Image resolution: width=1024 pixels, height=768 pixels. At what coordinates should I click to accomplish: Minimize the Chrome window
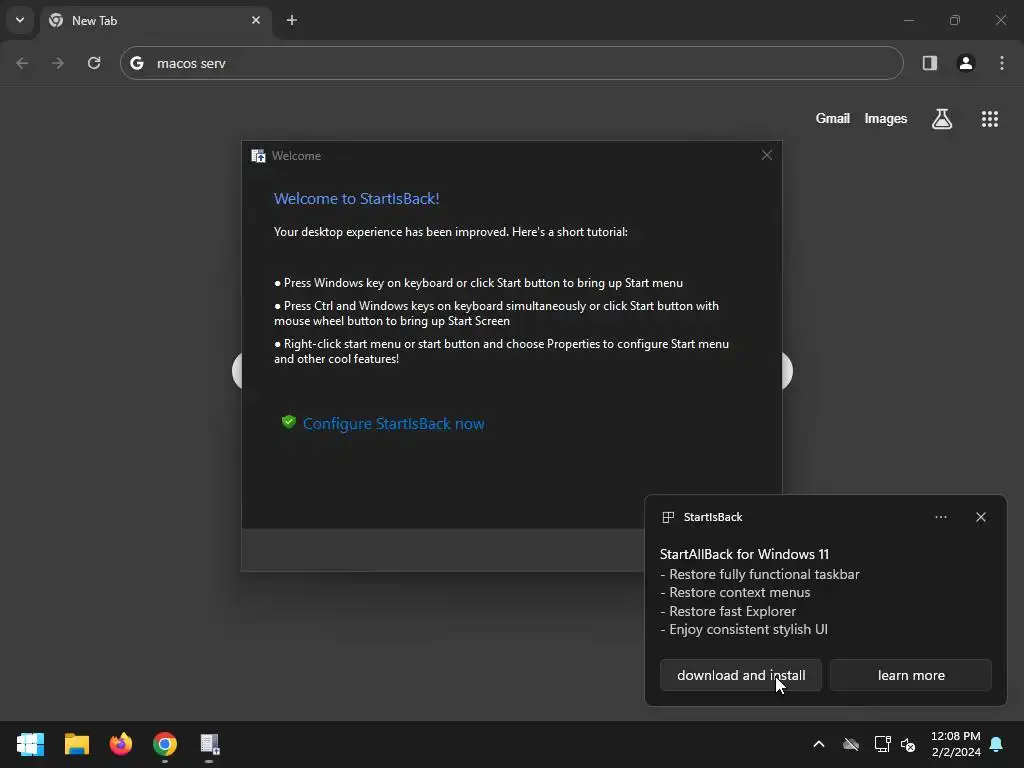pos(908,20)
